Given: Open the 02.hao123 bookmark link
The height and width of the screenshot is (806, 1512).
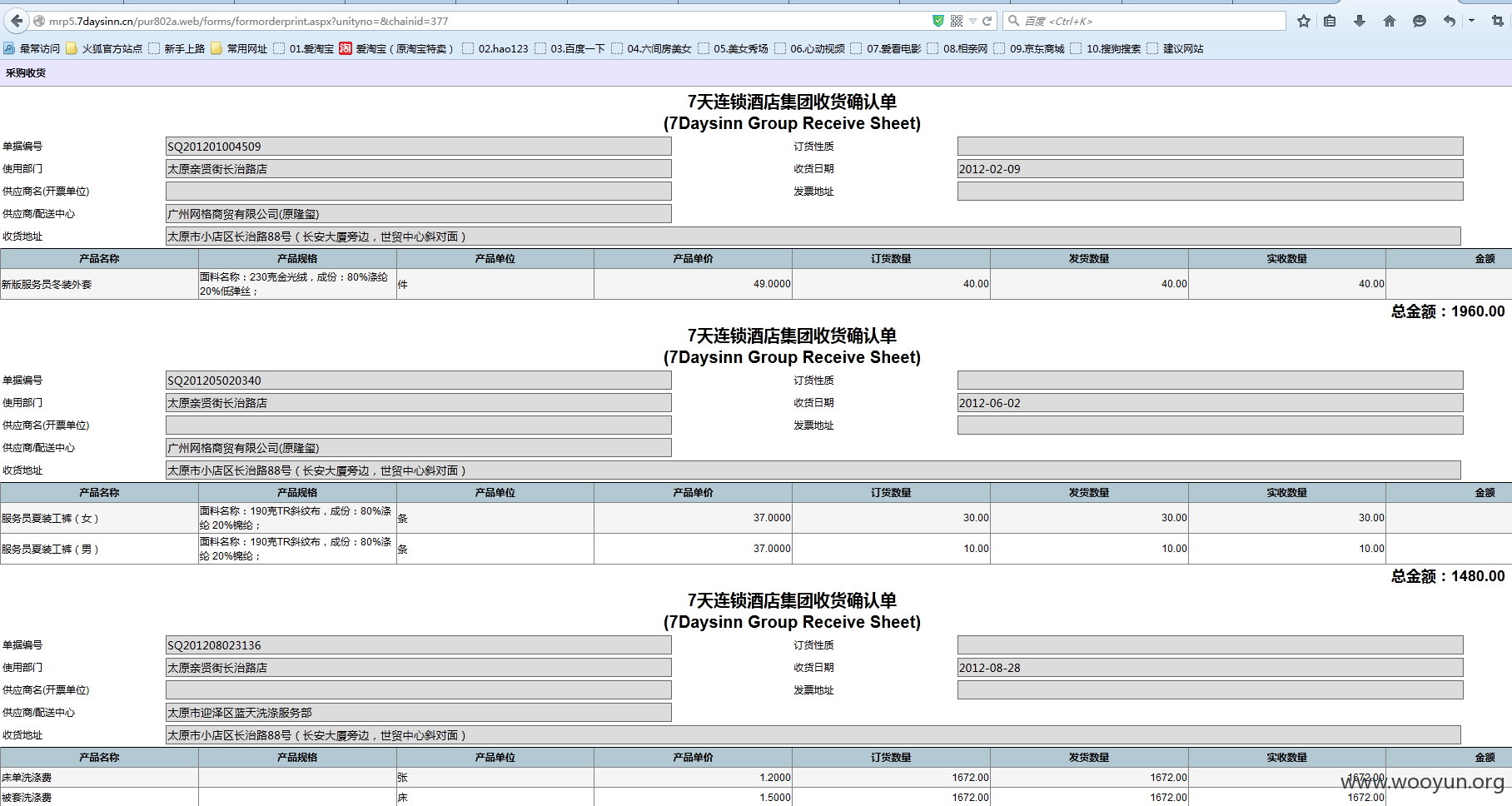Looking at the screenshot, I should (x=495, y=48).
